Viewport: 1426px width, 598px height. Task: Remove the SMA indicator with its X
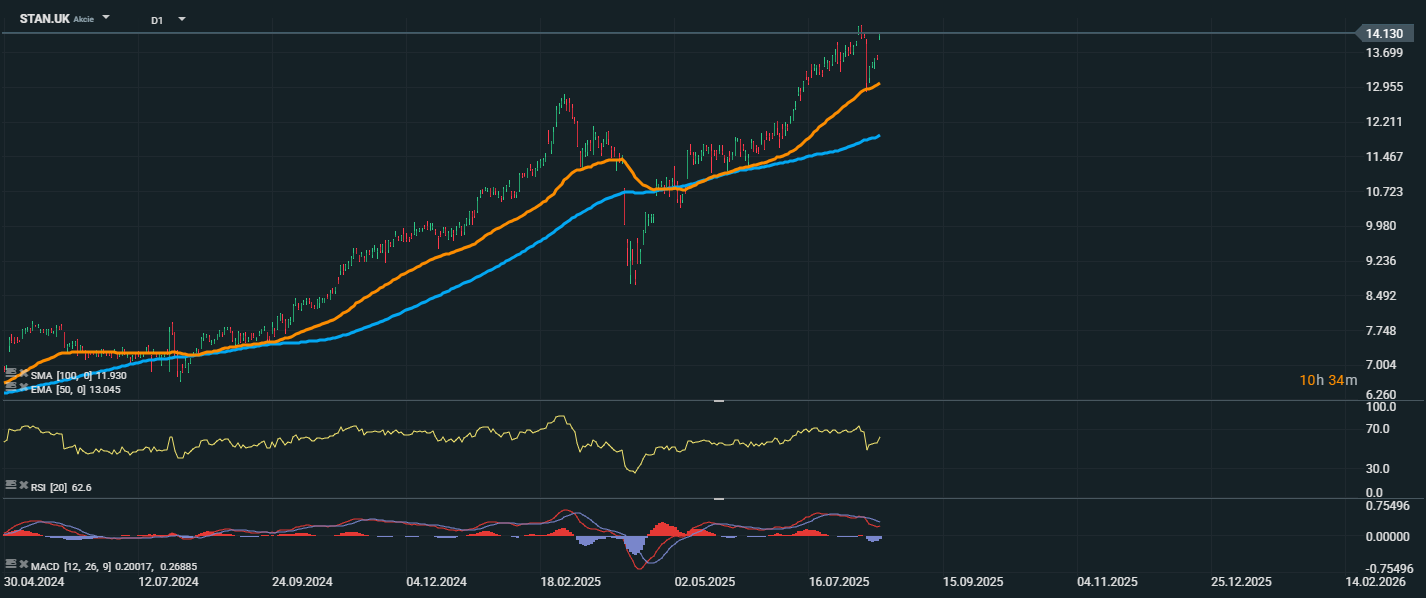click(x=24, y=373)
